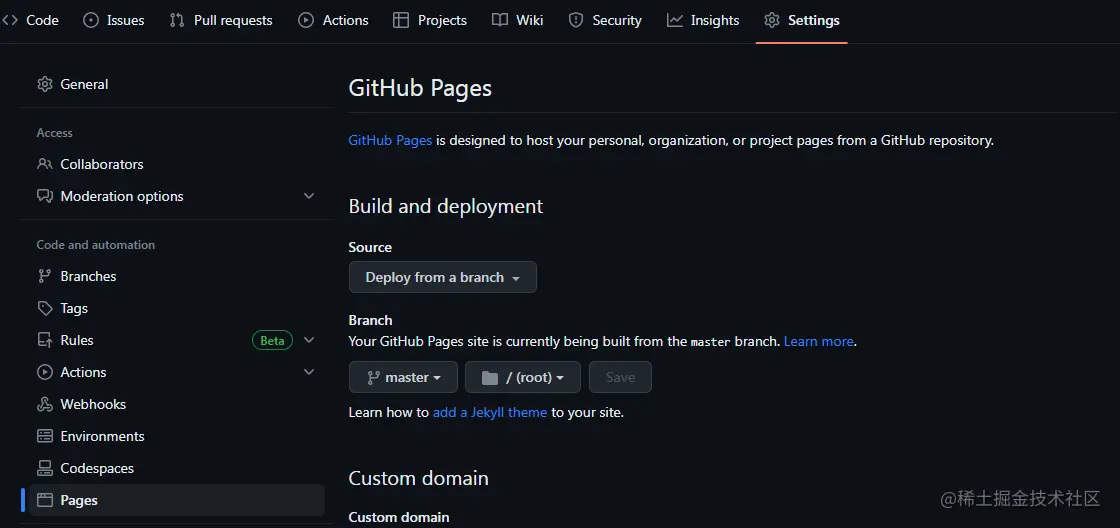
Task: Click the Pull requests branch icon
Action: coord(177,20)
